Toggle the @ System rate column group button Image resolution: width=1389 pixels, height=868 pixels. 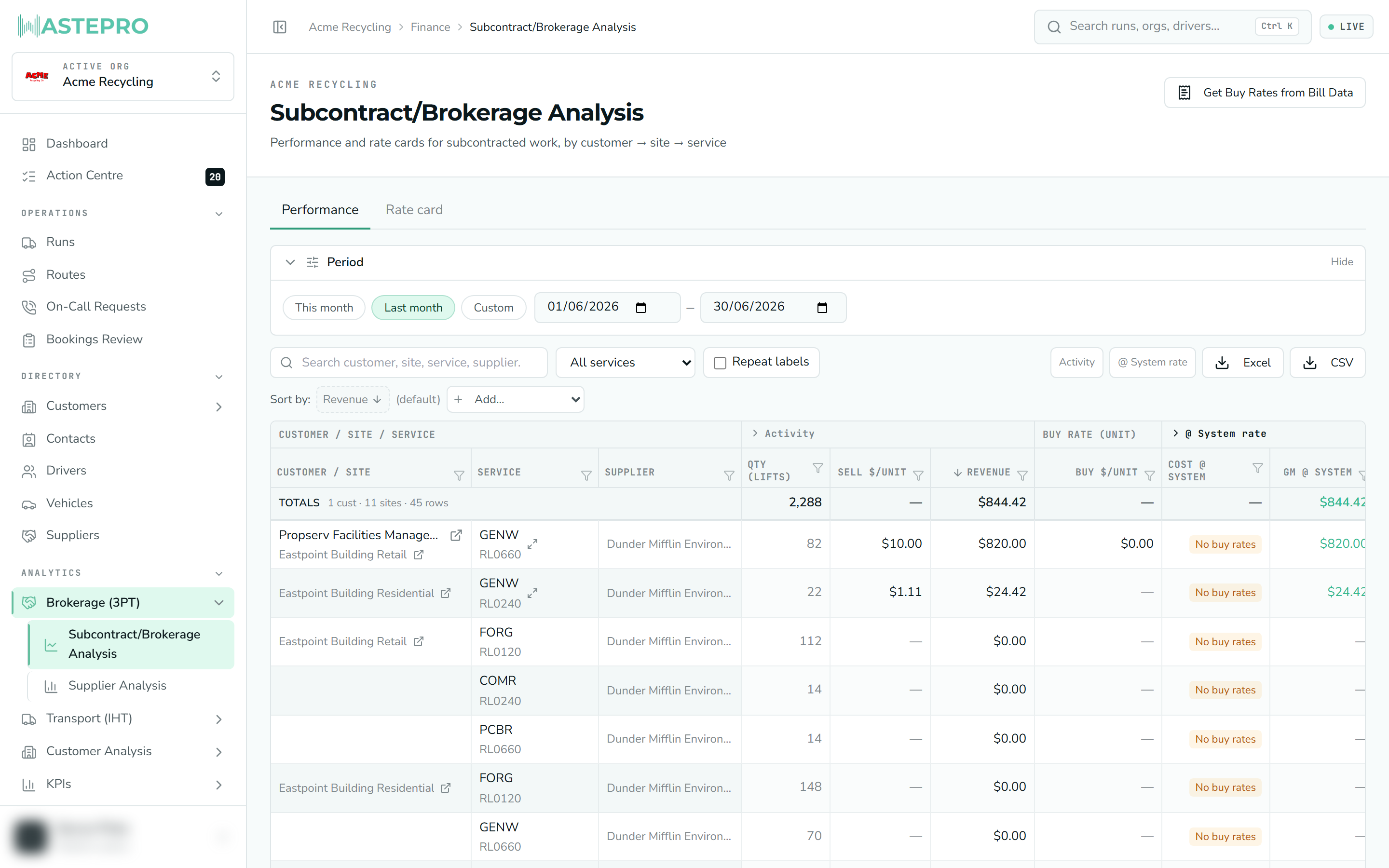coord(1152,362)
